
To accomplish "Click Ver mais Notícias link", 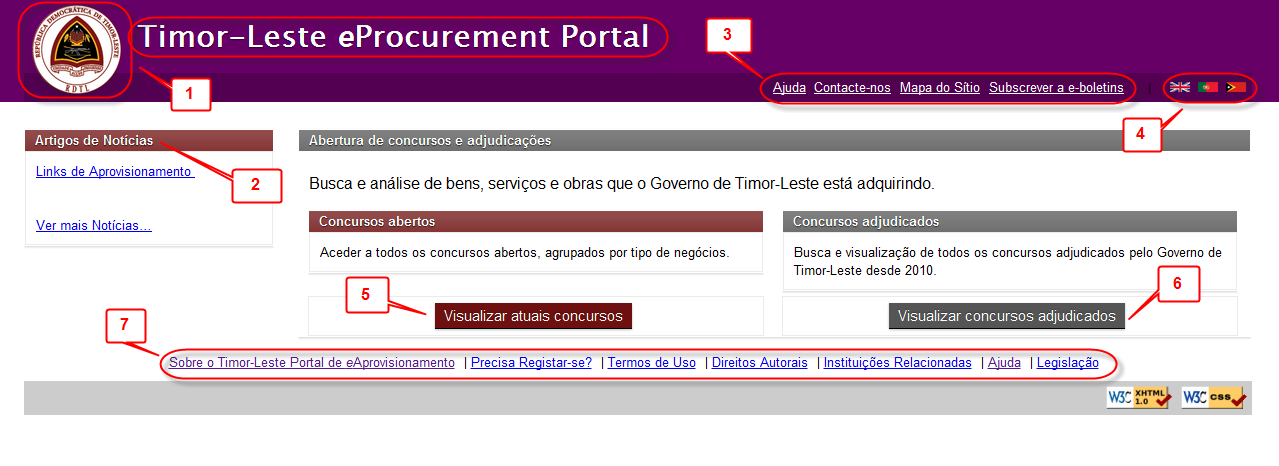I will [94, 225].
